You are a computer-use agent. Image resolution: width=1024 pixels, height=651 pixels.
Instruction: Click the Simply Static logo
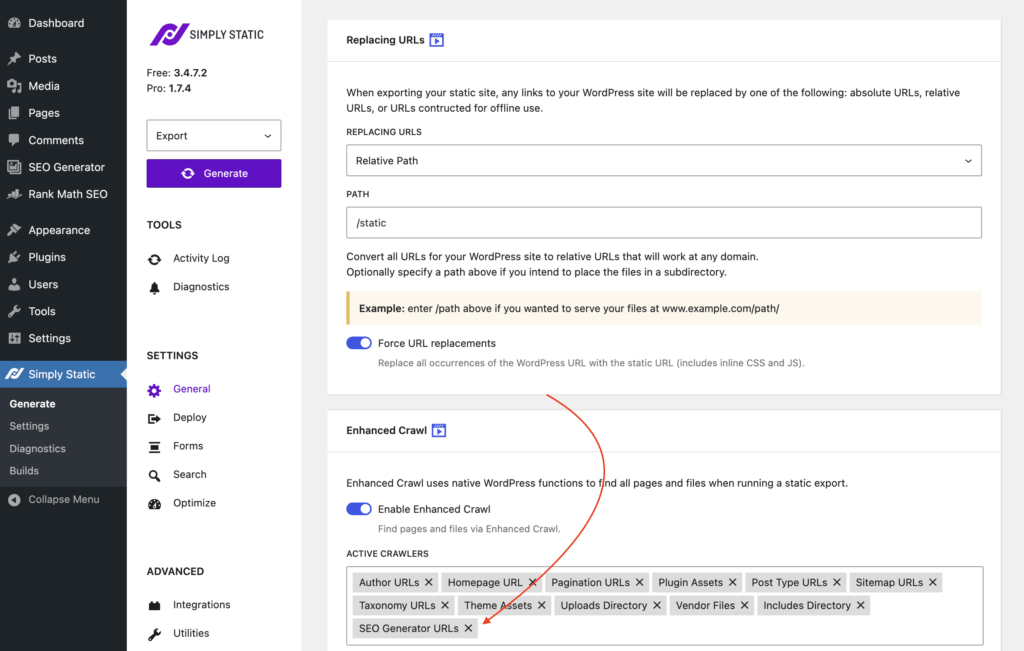(x=207, y=34)
